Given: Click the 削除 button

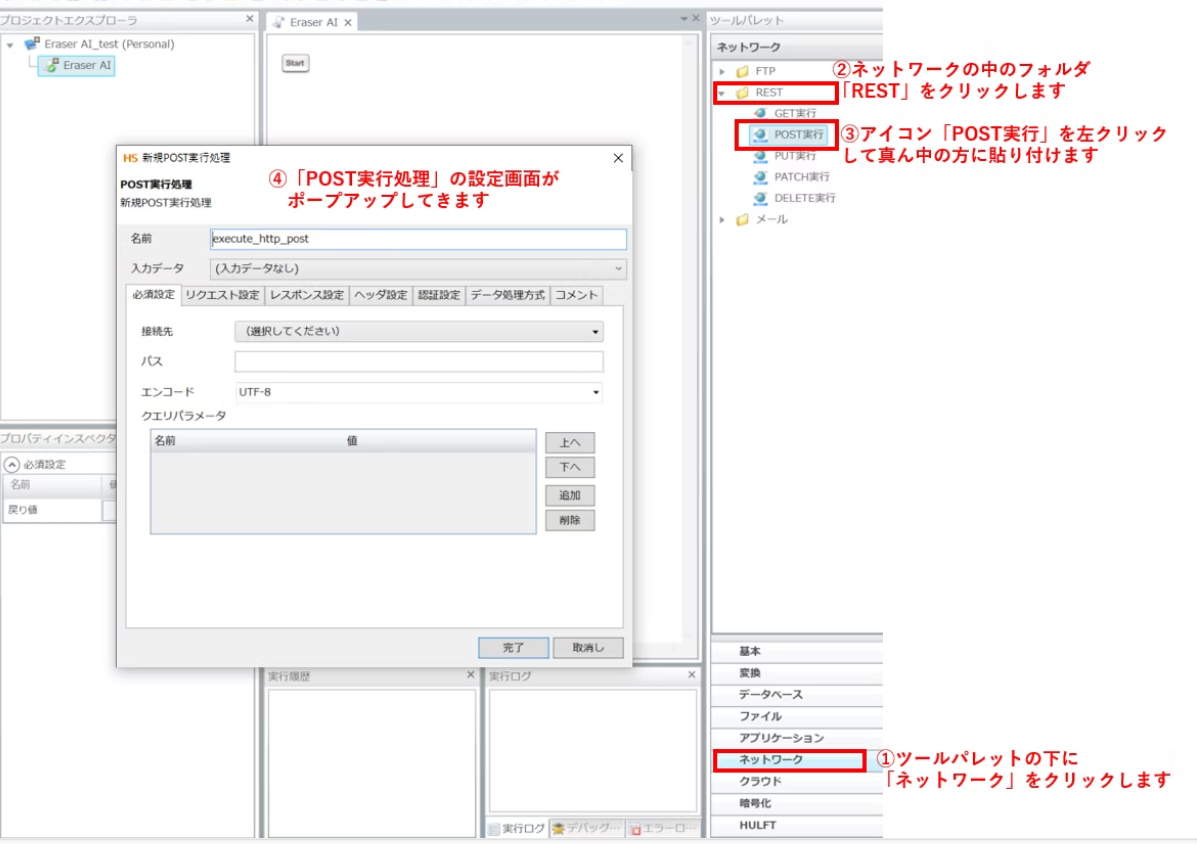Looking at the screenshot, I should 569,520.
